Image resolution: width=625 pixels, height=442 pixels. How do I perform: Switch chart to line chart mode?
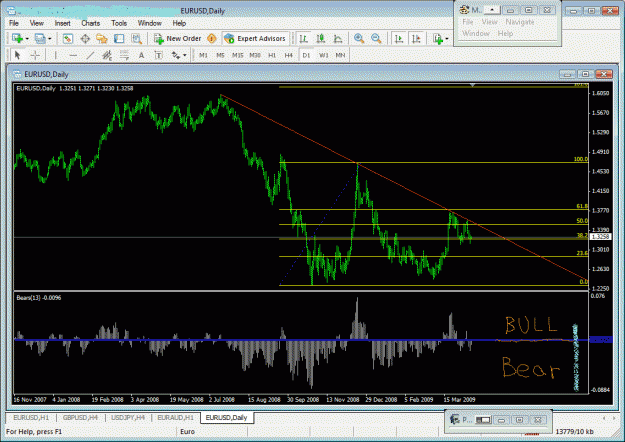click(x=338, y=39)
